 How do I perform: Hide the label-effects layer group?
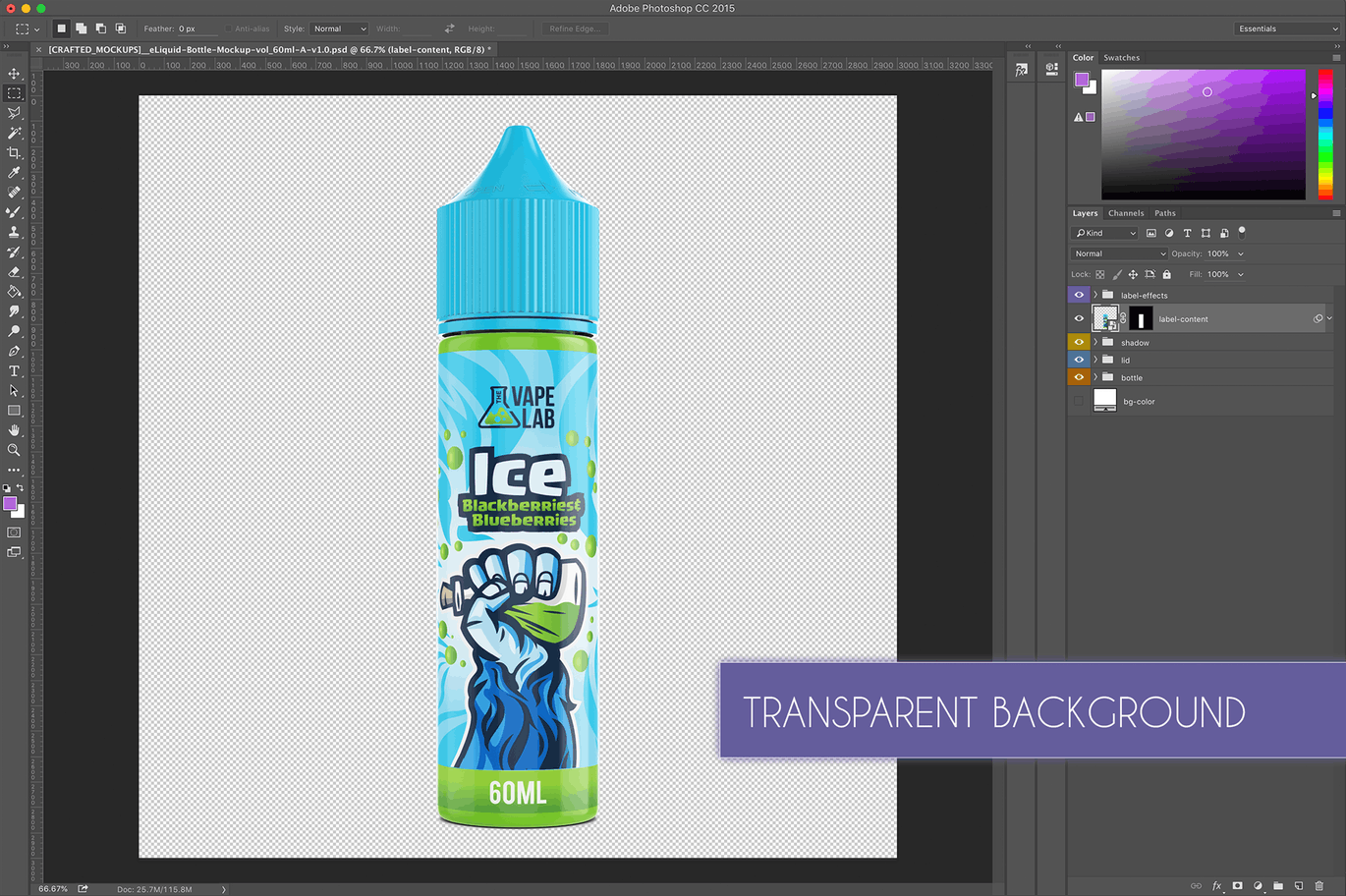[1079, 294]
